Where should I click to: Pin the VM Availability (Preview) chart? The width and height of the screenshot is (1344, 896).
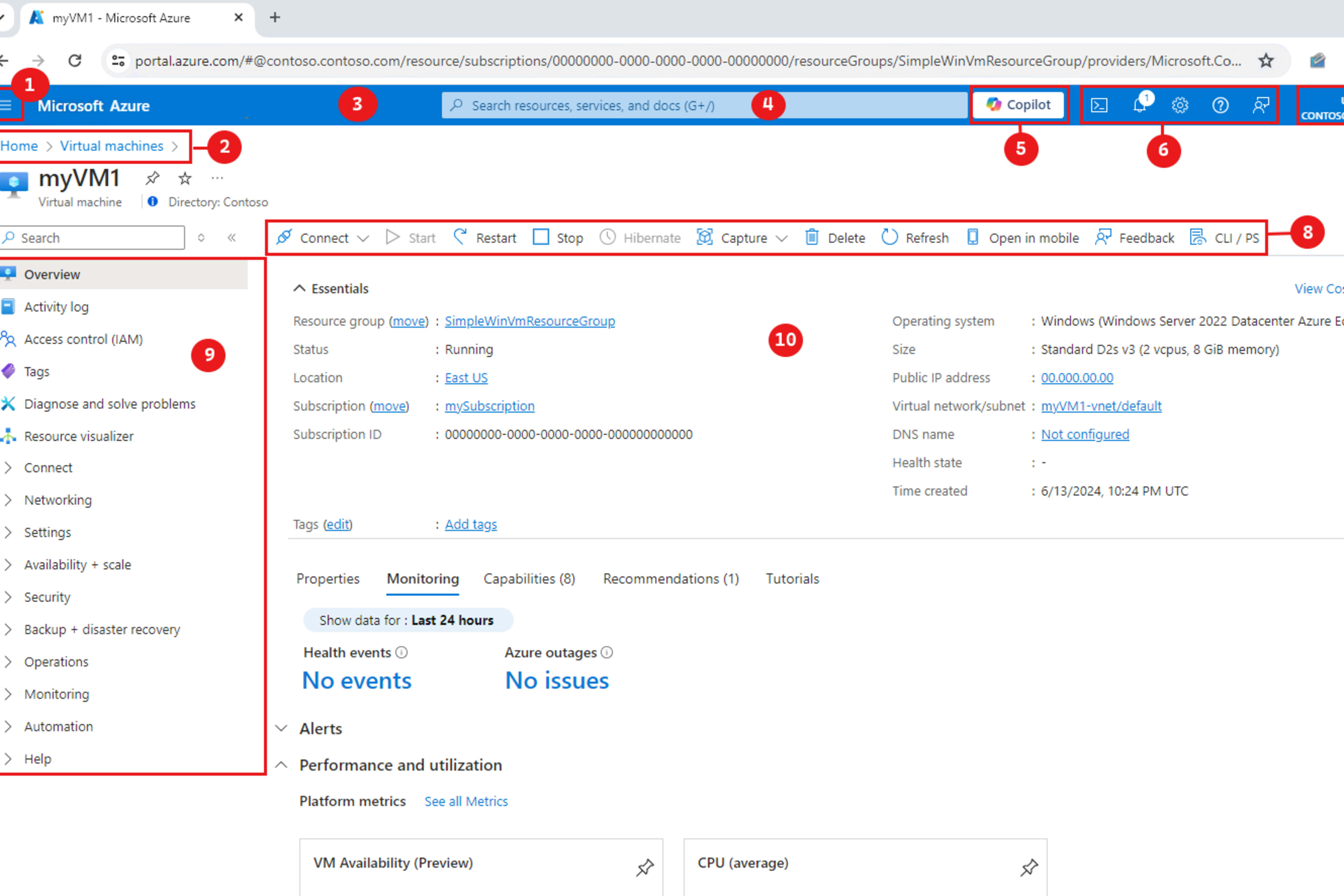645,867
